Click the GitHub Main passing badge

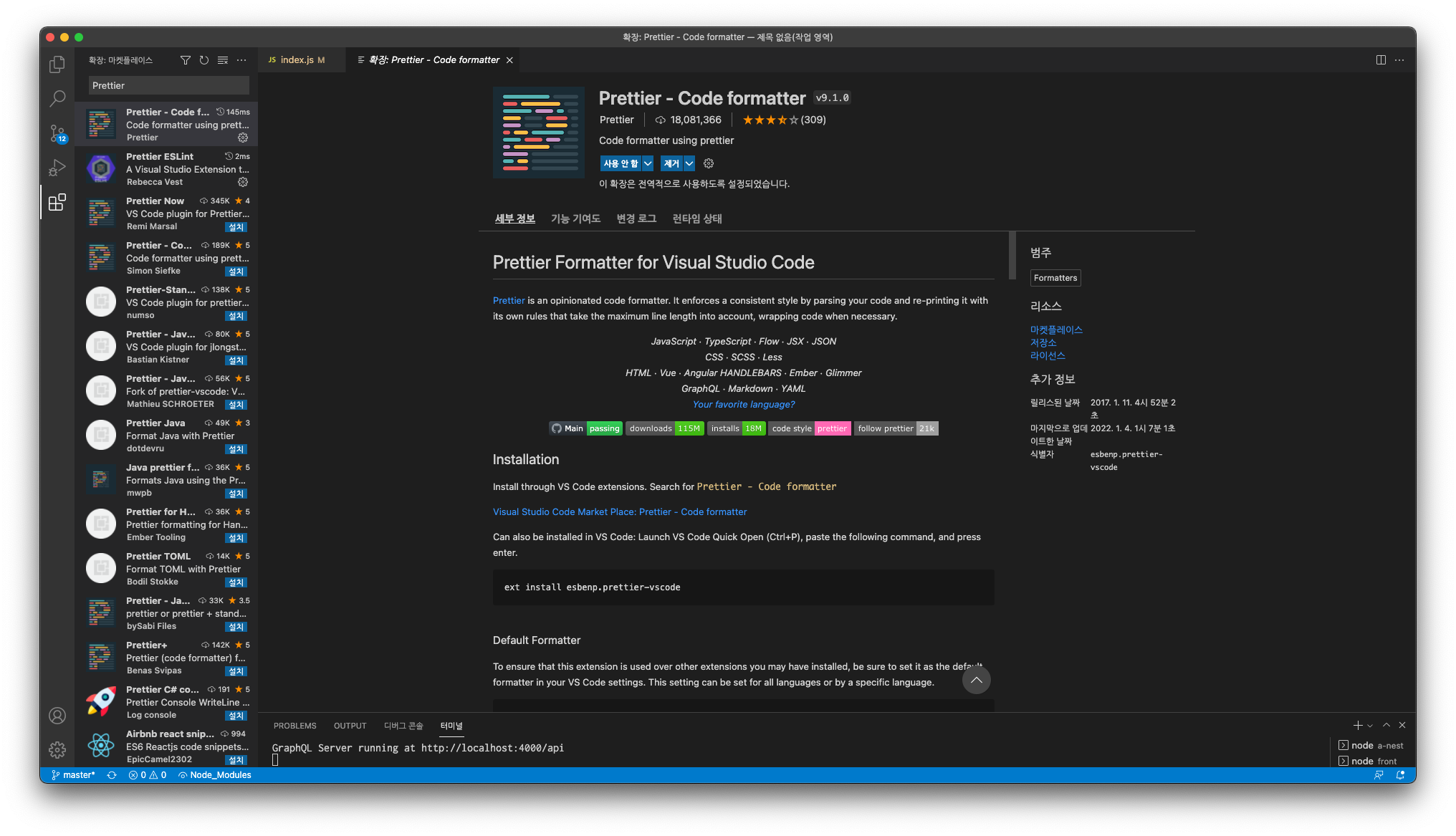(x=585, y=428)
